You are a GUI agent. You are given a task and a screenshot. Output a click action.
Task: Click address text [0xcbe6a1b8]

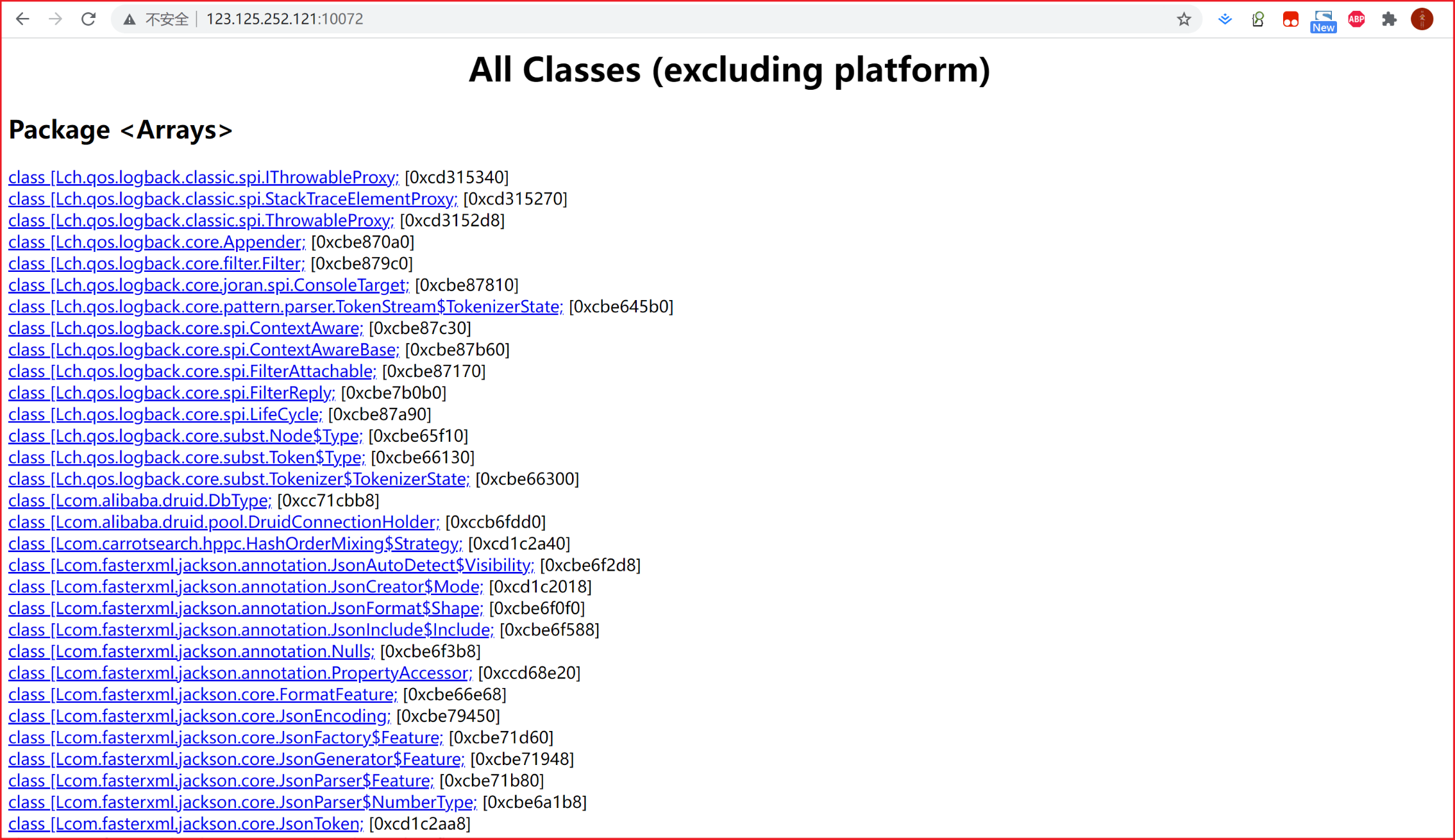click(534, 802)
